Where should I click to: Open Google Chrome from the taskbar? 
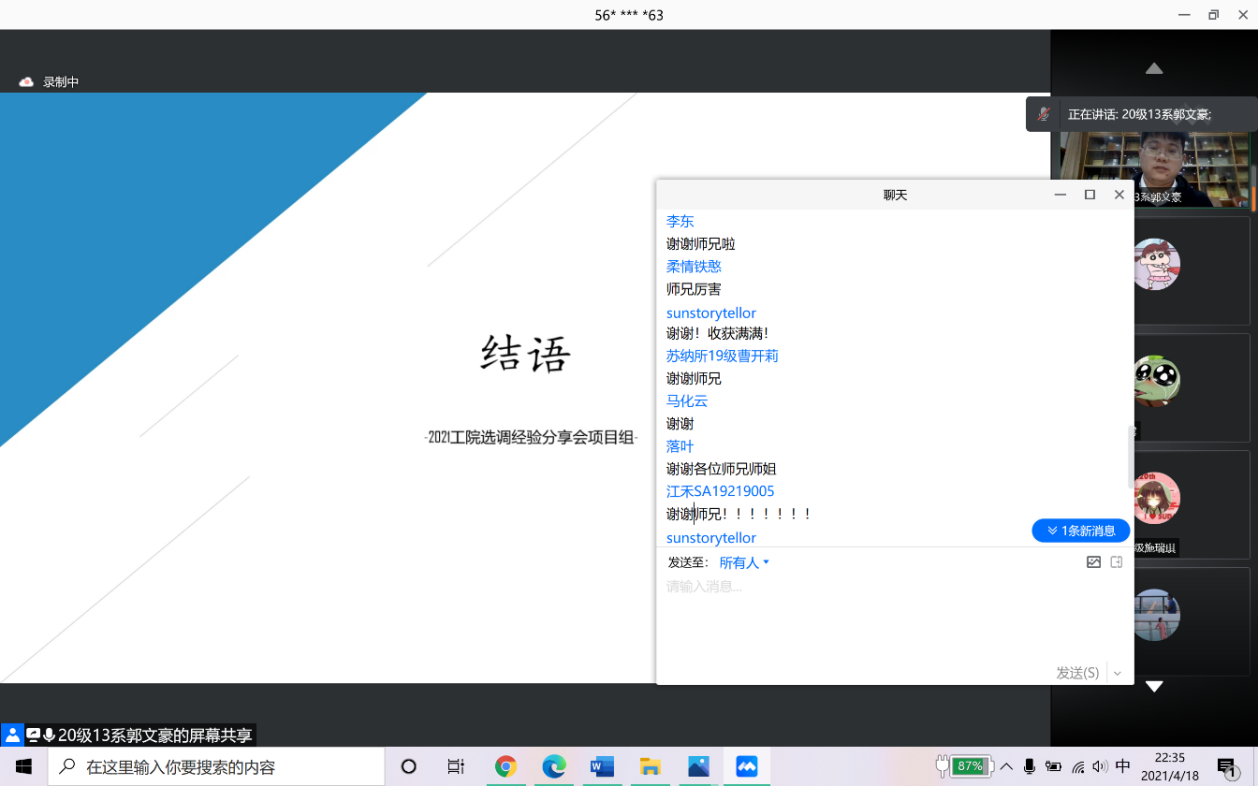[506, 767]
